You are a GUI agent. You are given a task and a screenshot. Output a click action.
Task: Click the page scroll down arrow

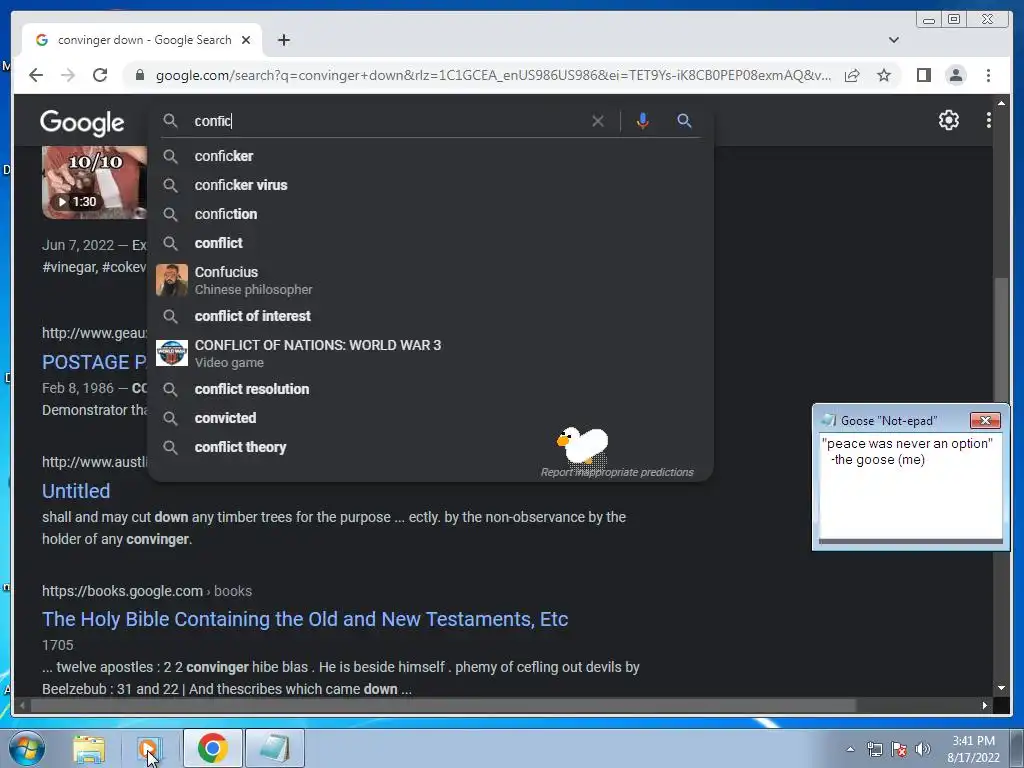click(1001, 688)
